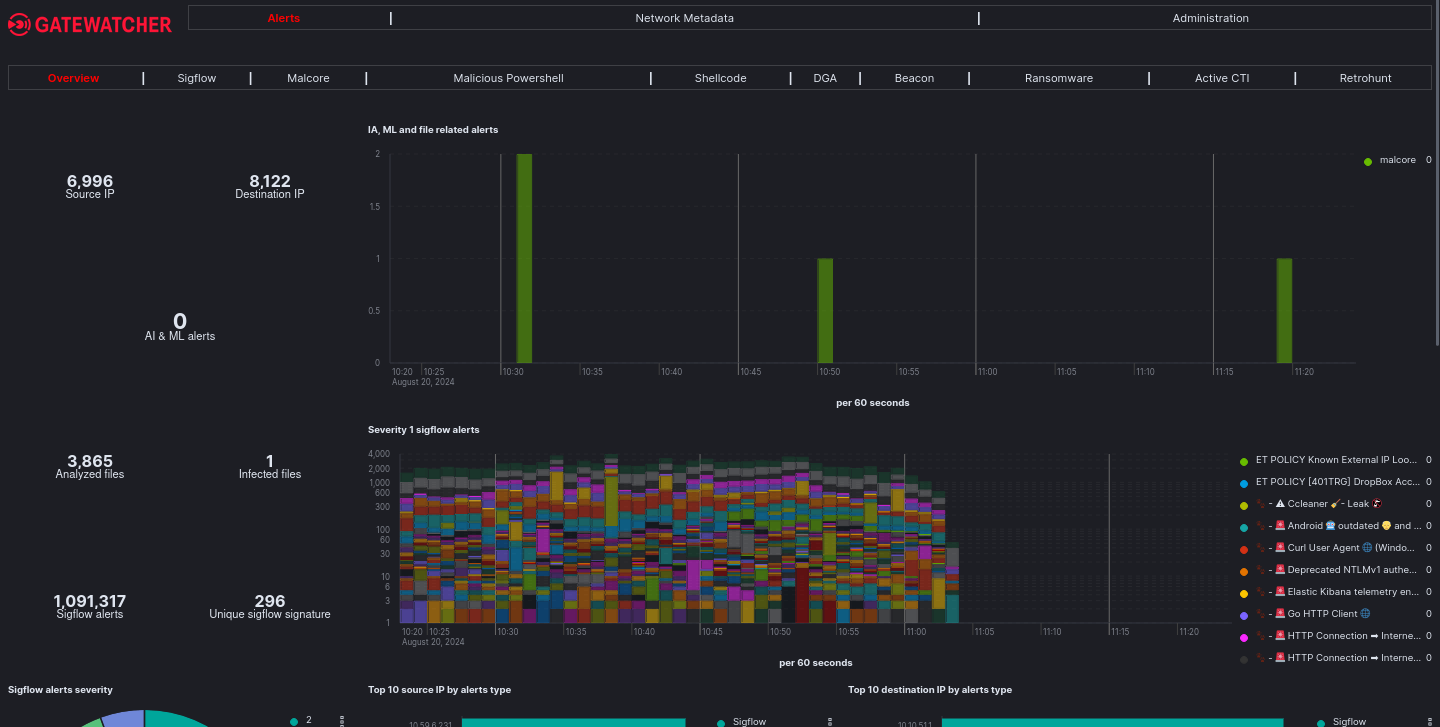Click IA, ML and file related alerts title
Screen dimensions: 1440x727
click(x=433, y=130)
